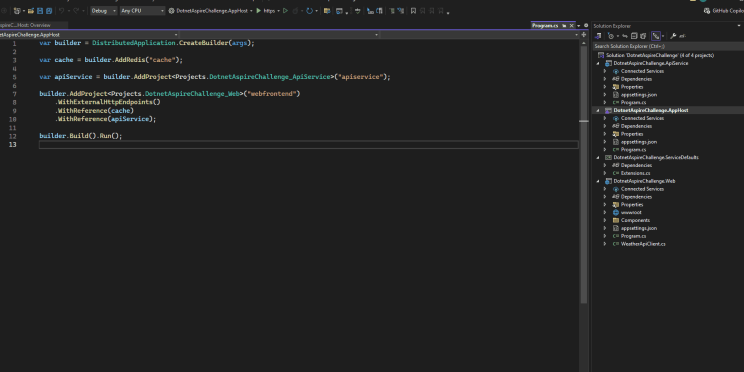The height and width of the screenshot is (372, 744).
Task: Click empty line 13 in the code editor
Action: pyautogui.click(x=308, y=144)
